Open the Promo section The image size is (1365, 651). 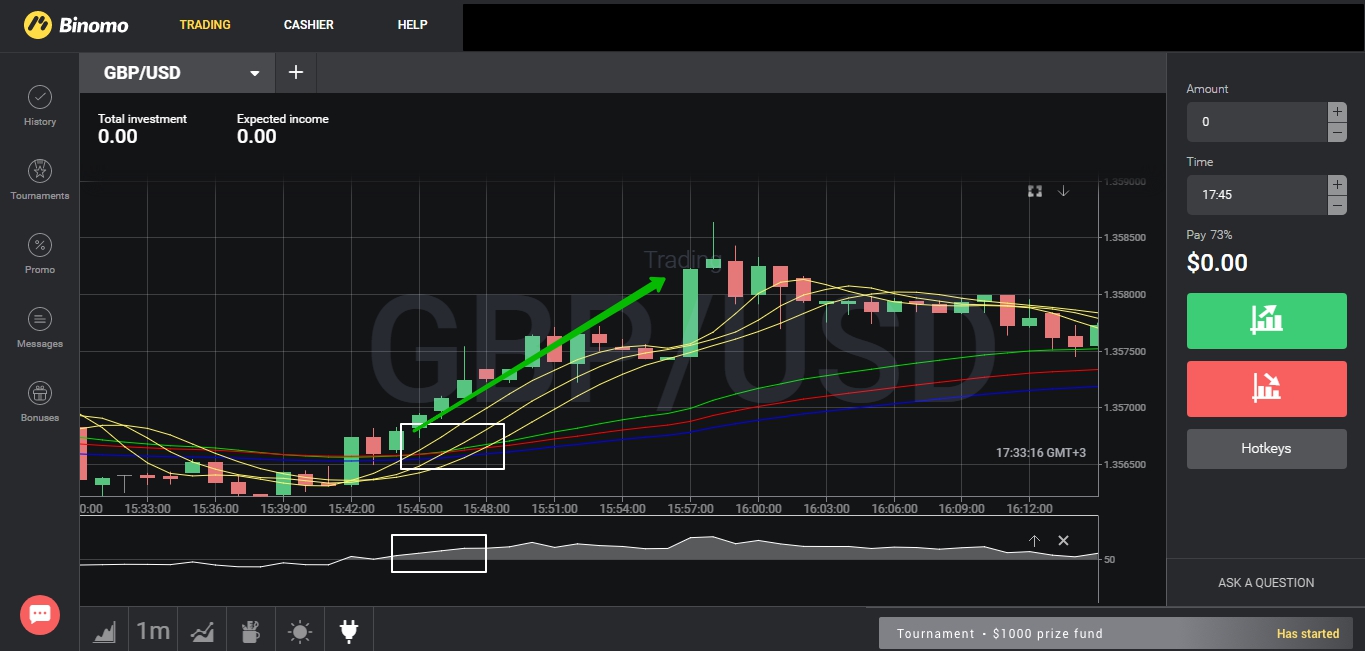(40, 254)
